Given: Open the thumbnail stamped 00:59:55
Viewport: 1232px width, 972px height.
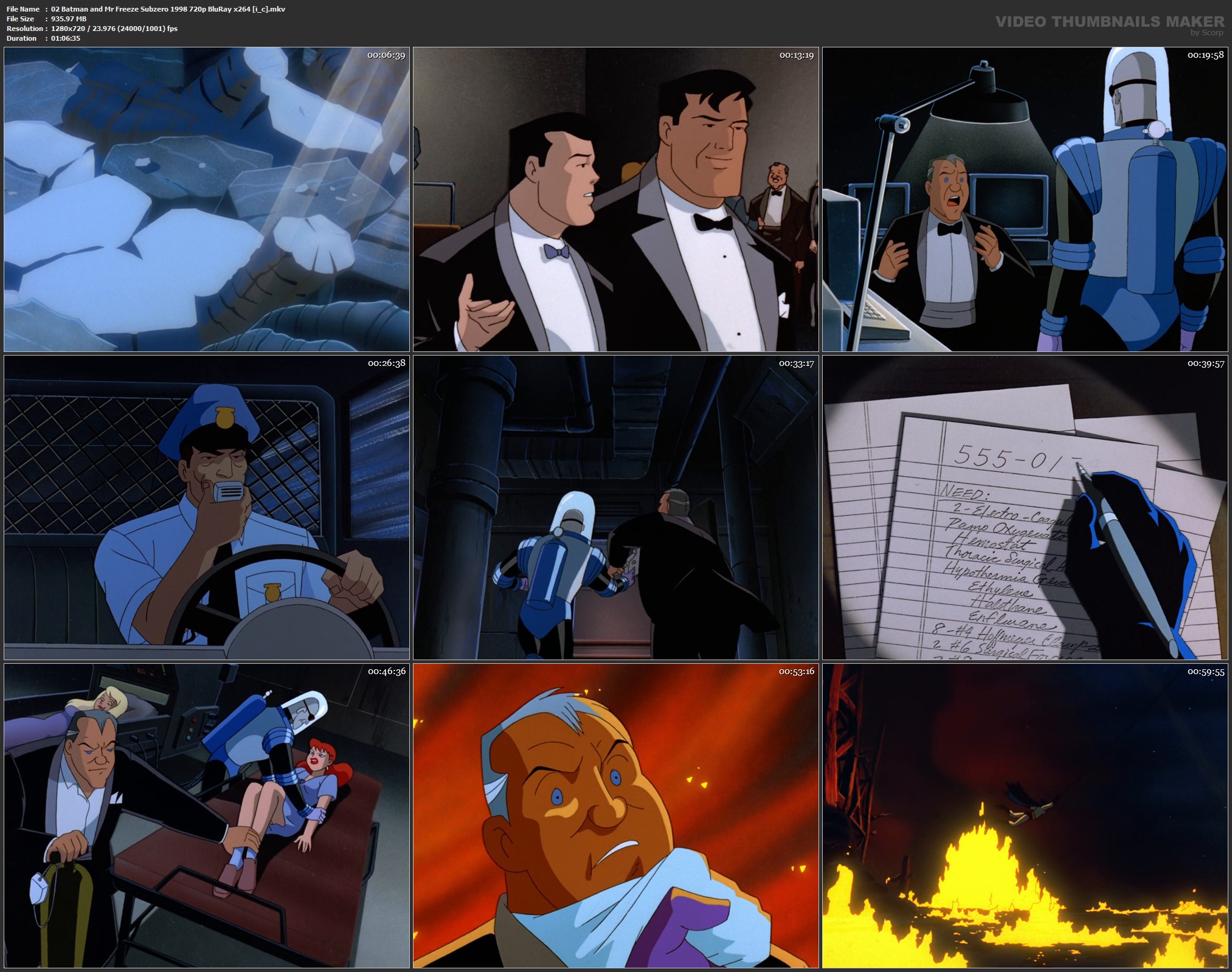Looking at the screenshot, I should click(x=1025, y=816).
